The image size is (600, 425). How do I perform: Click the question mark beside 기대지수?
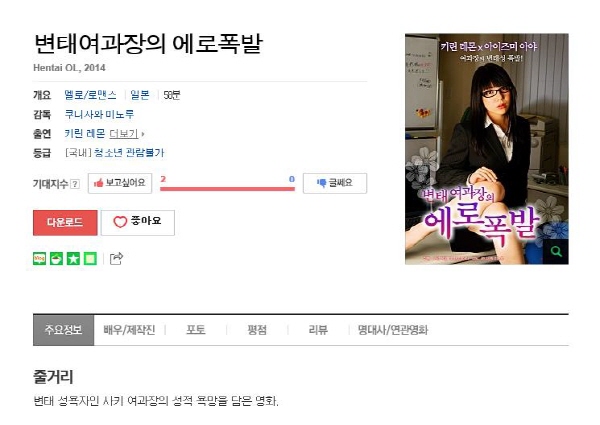tap(75, 184)
